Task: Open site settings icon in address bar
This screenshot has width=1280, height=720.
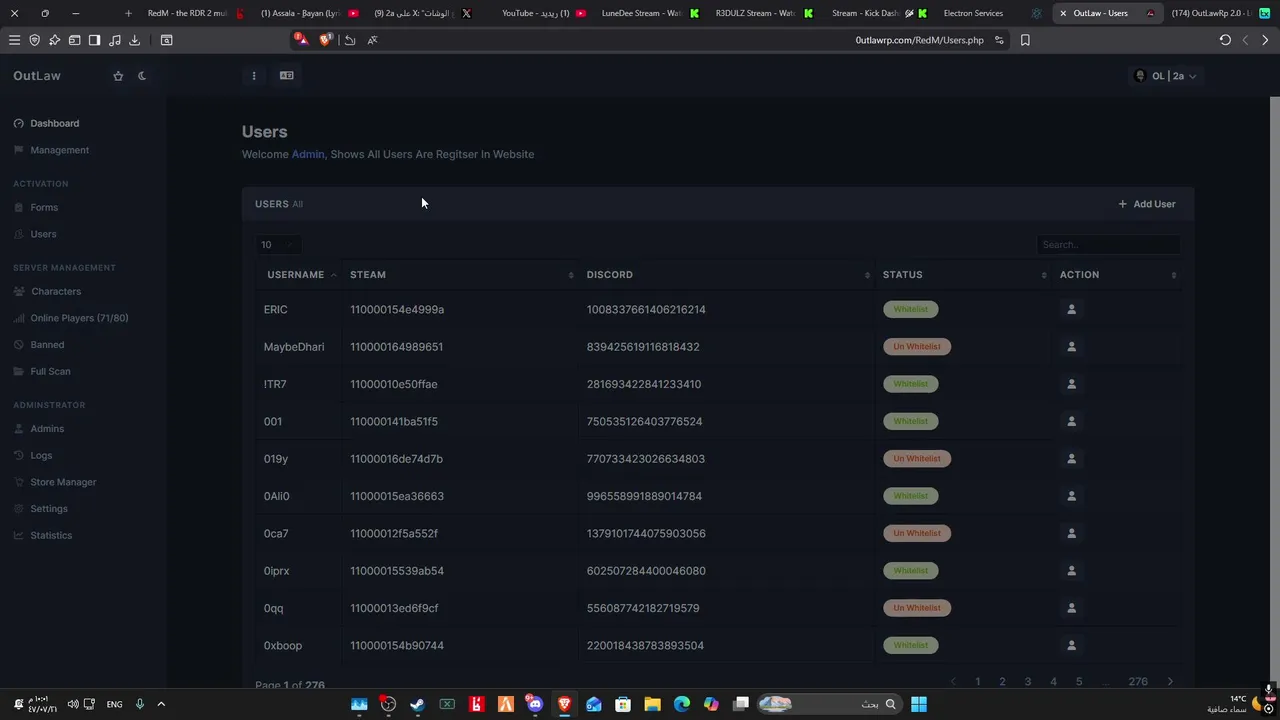Action: click(x=999, y=40)
